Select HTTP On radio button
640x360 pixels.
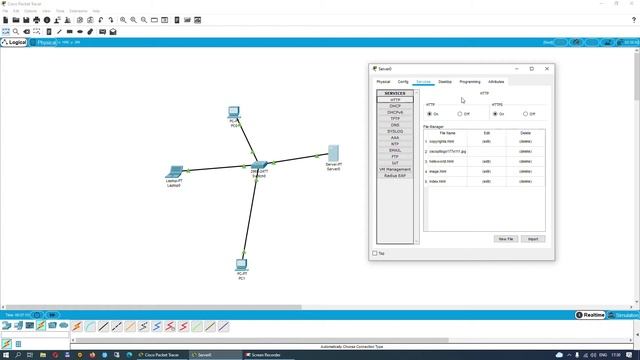point(429,114)
